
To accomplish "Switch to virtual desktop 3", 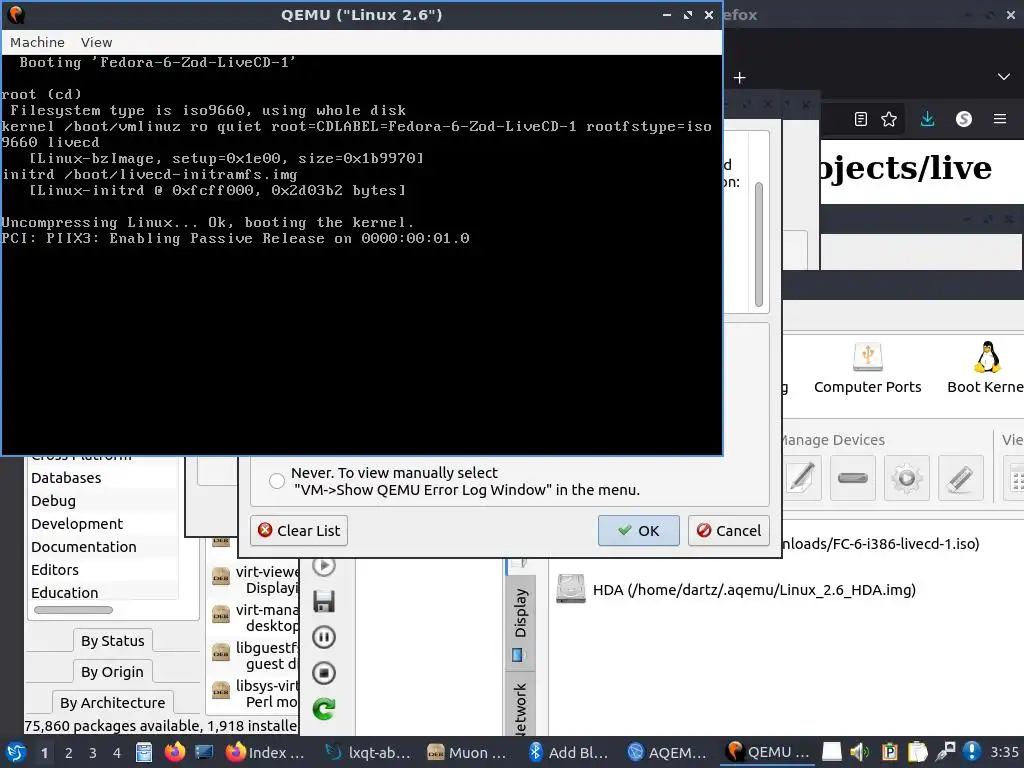I will 93,753.
